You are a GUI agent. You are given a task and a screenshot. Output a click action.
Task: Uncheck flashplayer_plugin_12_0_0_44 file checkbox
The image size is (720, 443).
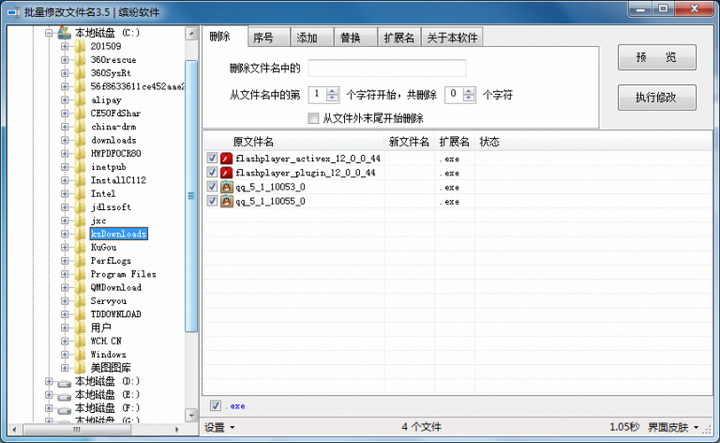pyautogui.click(x=212, y=172)
